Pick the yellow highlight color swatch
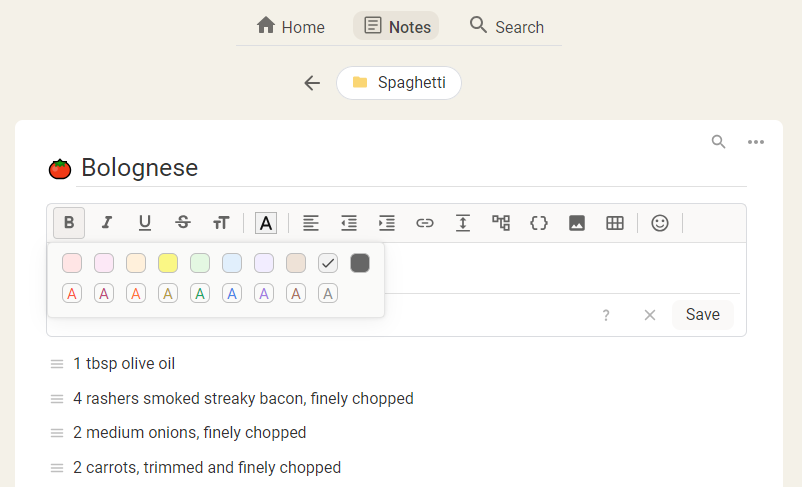This screenshot has height=487, width=802. [168, 263]
